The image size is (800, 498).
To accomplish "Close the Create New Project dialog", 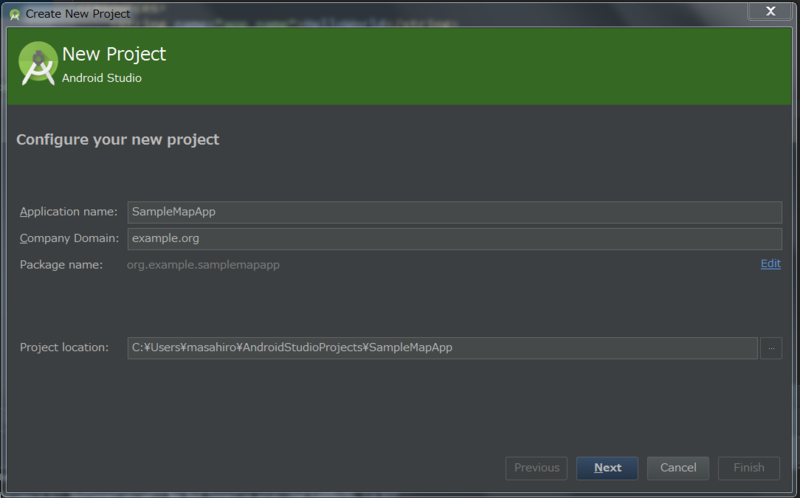I will point(770,11).
